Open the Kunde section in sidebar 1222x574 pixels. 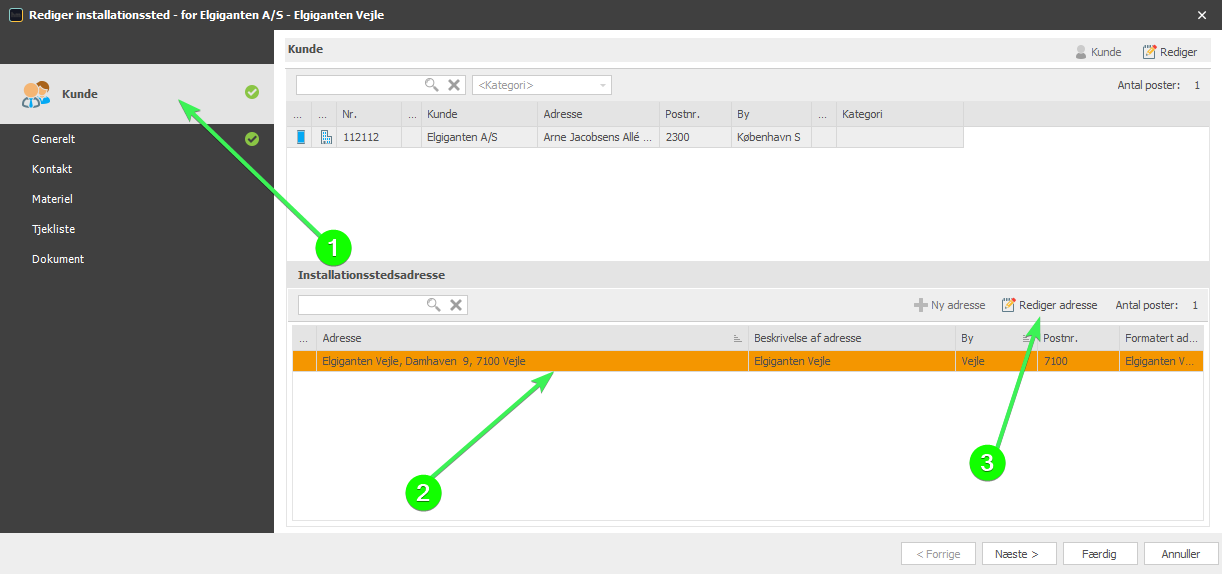137,93
